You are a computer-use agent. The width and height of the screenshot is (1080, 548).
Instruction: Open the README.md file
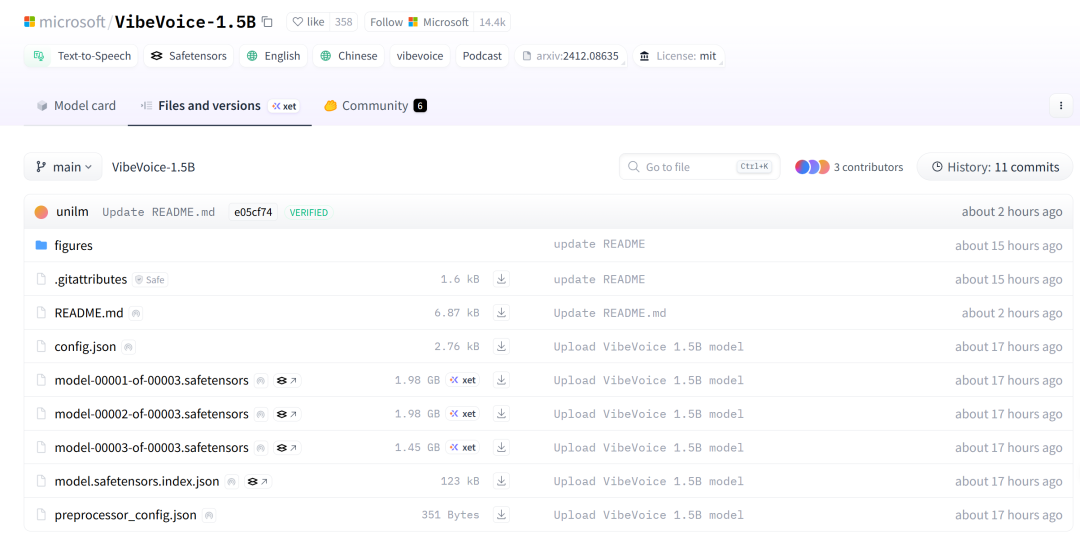pos(89,313)
